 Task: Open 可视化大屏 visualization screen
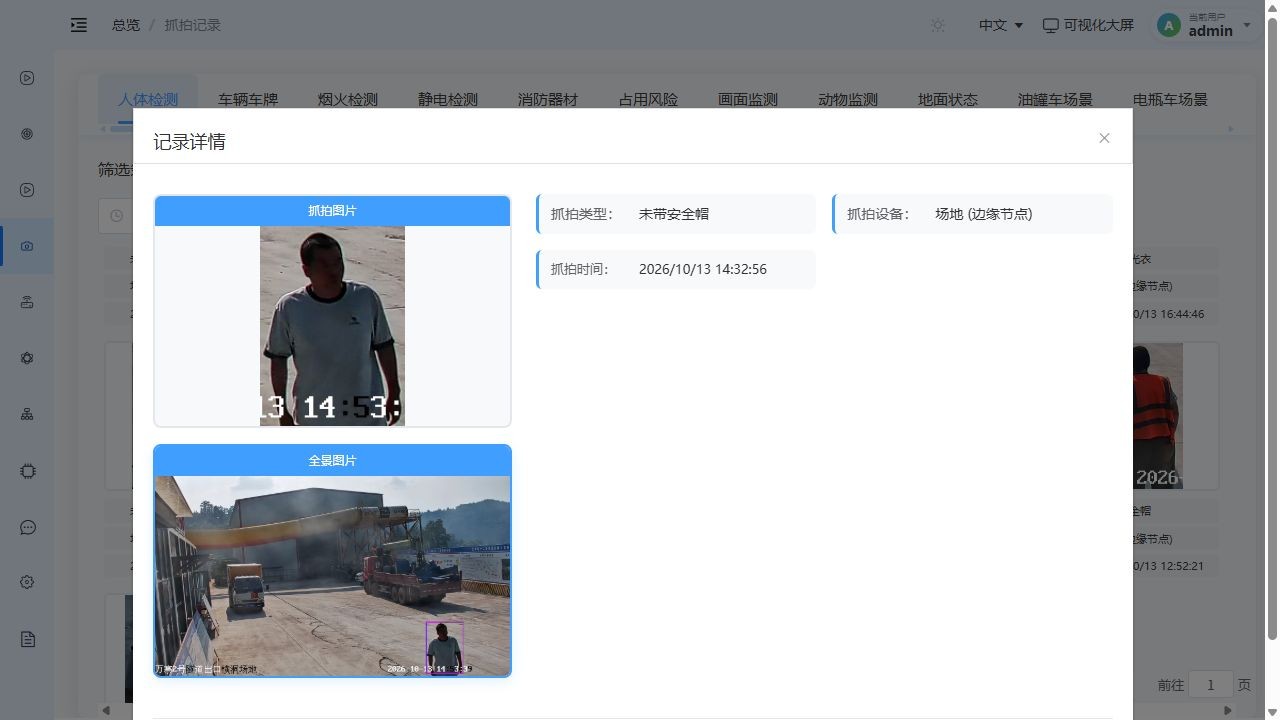pos(1088,25)
